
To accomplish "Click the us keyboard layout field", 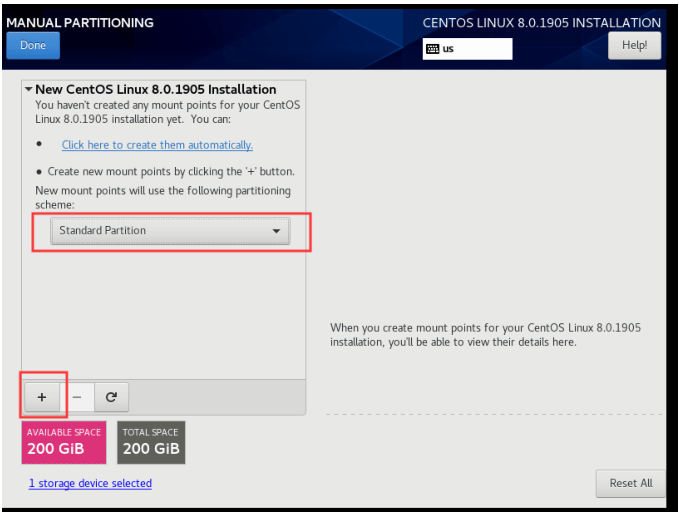I will point(468,49).
